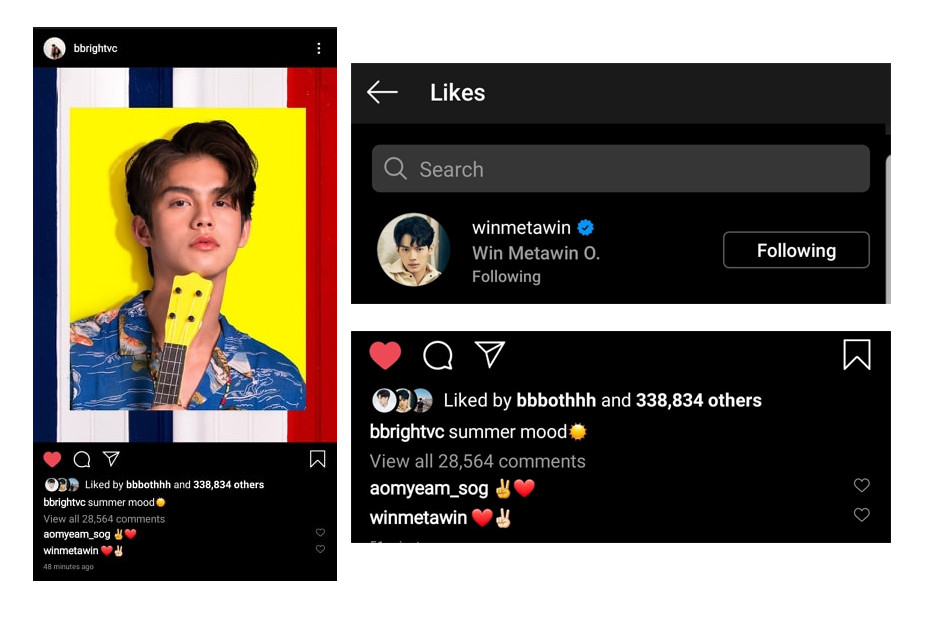Open comments bubble icon on left post
Image resolution: width=930 pixels, height=622 pixels.
point(82,459)
